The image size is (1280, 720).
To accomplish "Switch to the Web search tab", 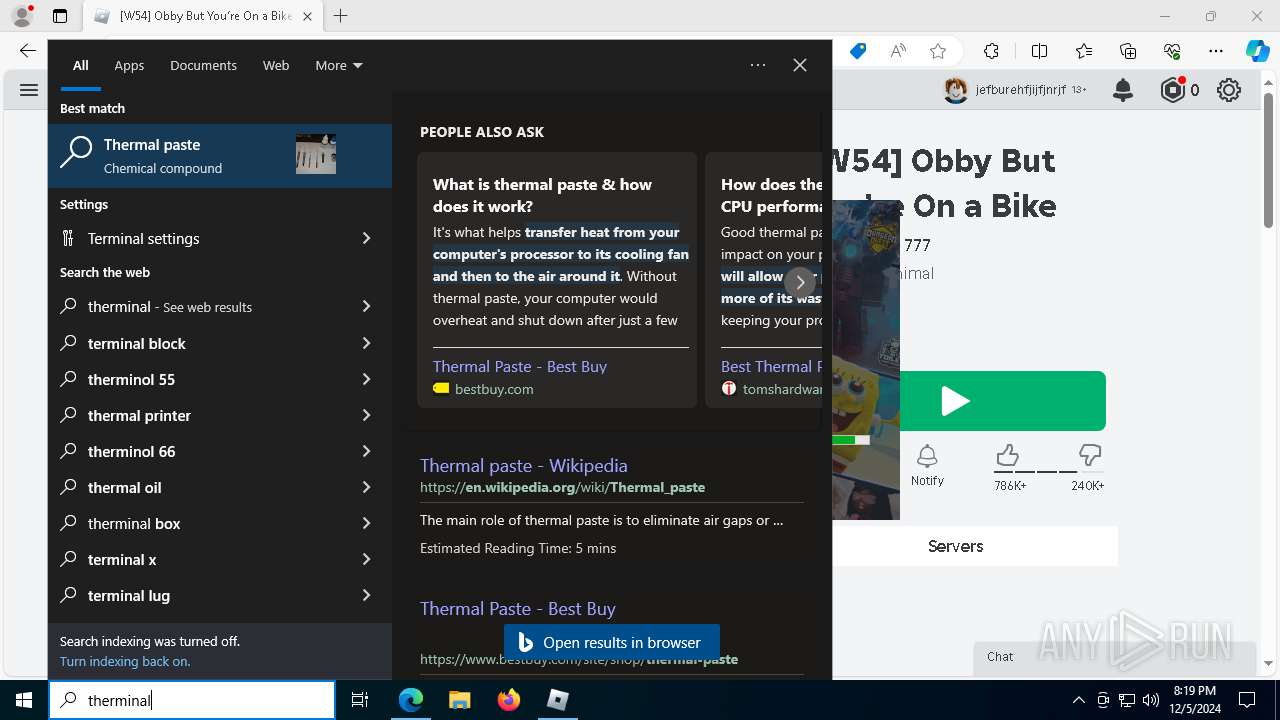I will [276, 65].
